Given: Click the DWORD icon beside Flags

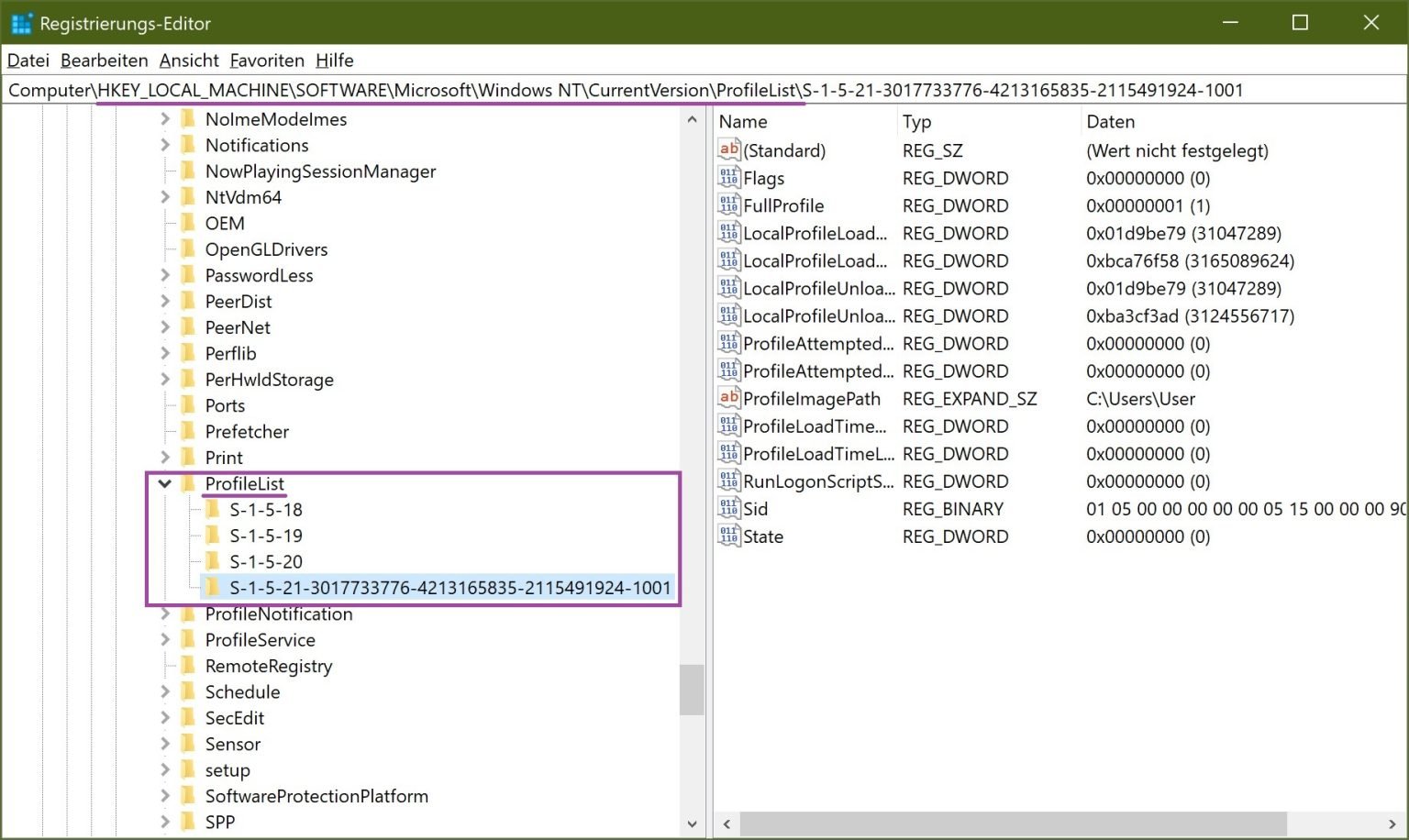Looking at the screenshot, I should coord(728,177).
